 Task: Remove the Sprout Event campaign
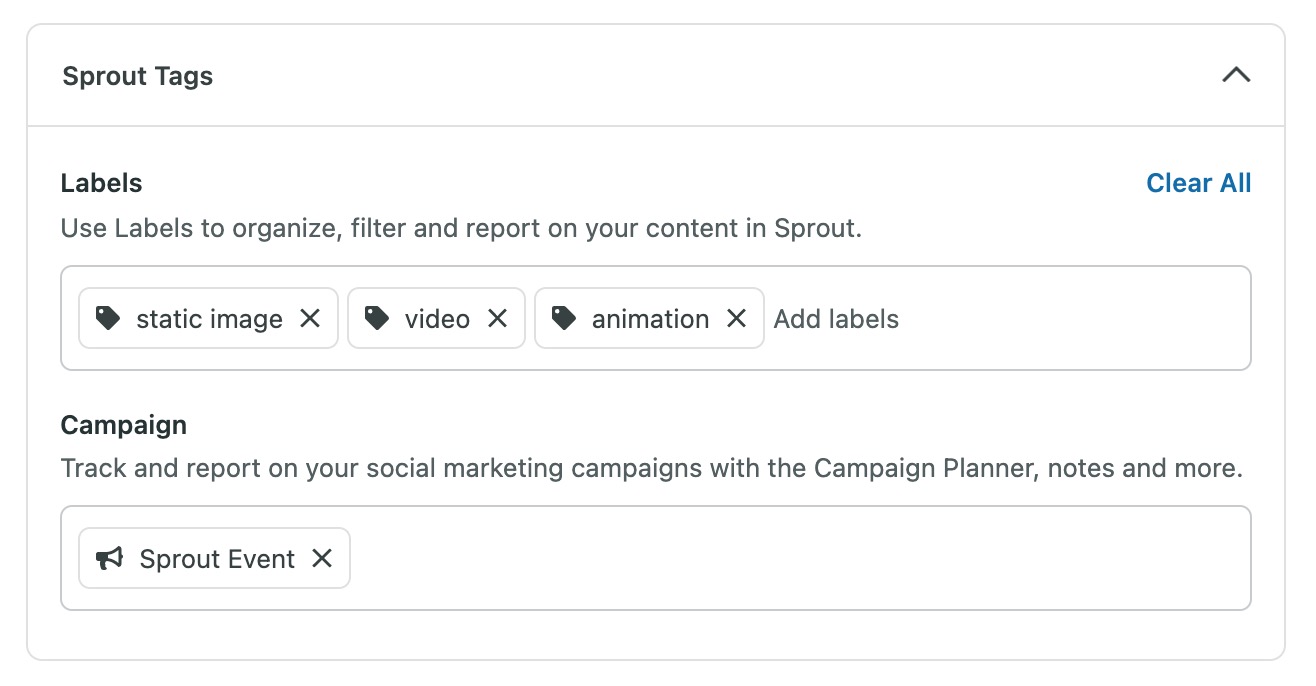click(321, 558)
